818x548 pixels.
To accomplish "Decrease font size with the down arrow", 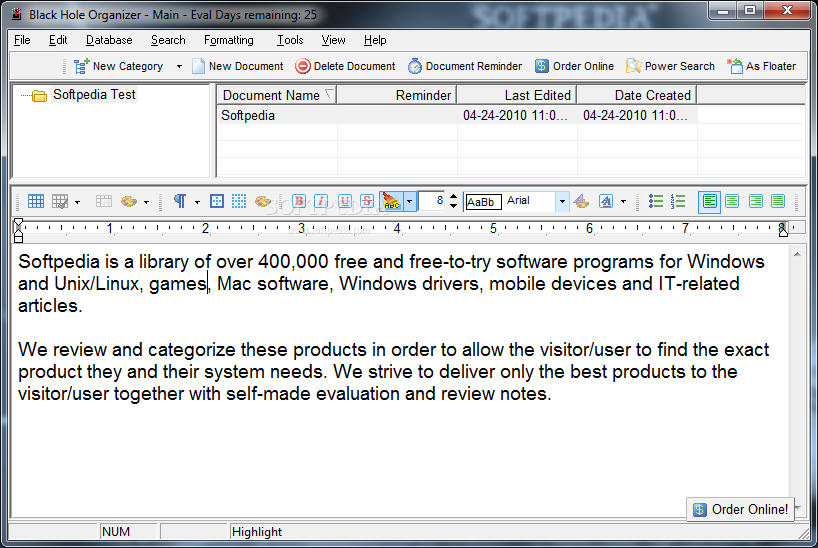I will point(453,206).
